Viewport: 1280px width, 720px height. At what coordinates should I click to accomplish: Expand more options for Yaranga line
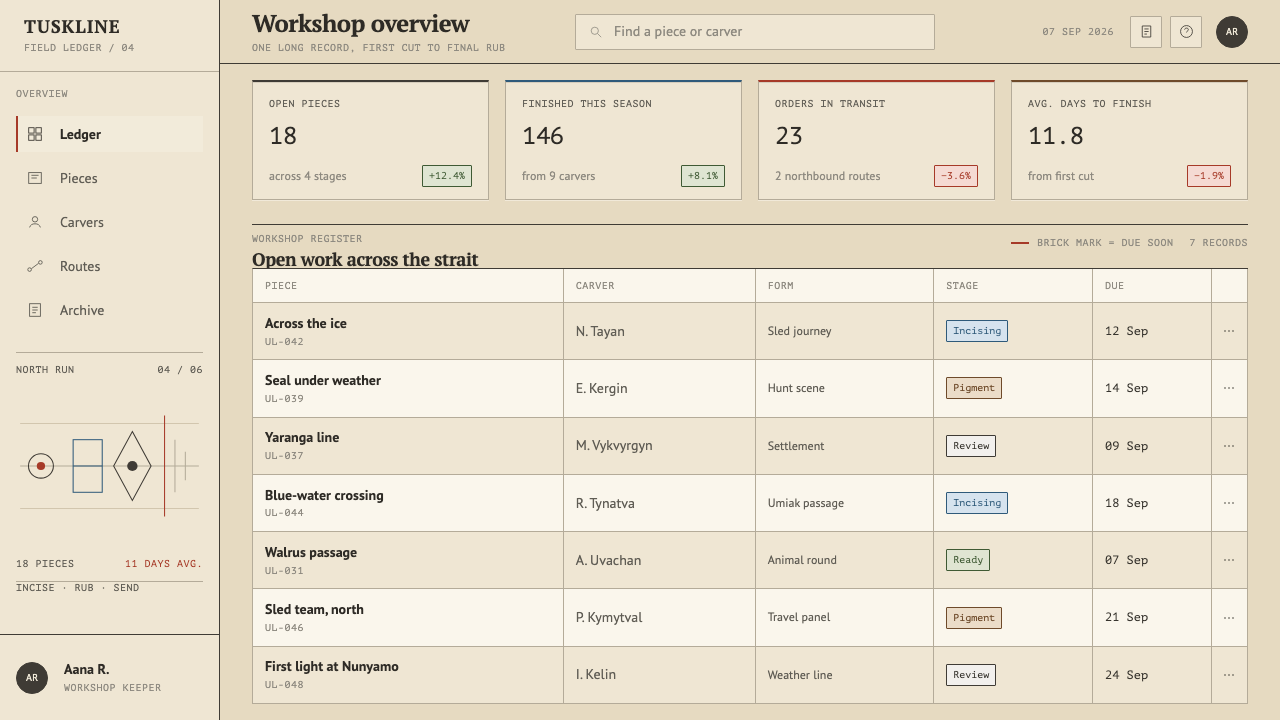click(x=1229, y=446)
